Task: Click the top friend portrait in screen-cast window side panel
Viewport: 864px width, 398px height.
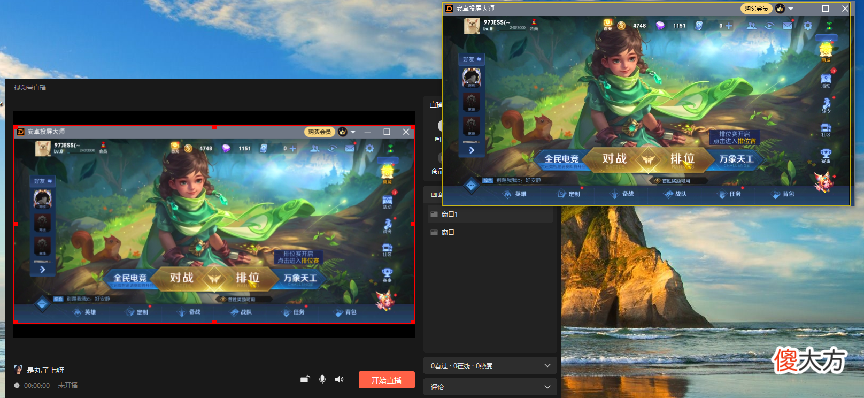Action: (x=472, y=77)
